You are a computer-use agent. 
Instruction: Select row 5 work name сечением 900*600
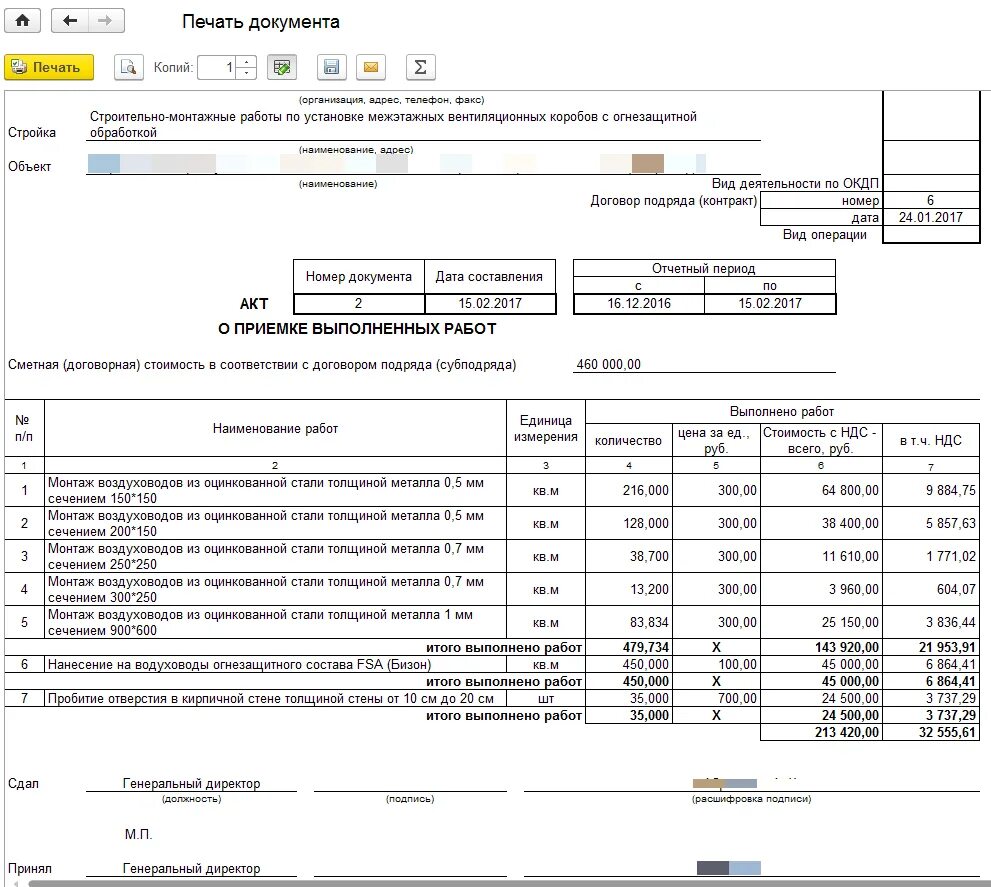[275, 622]
